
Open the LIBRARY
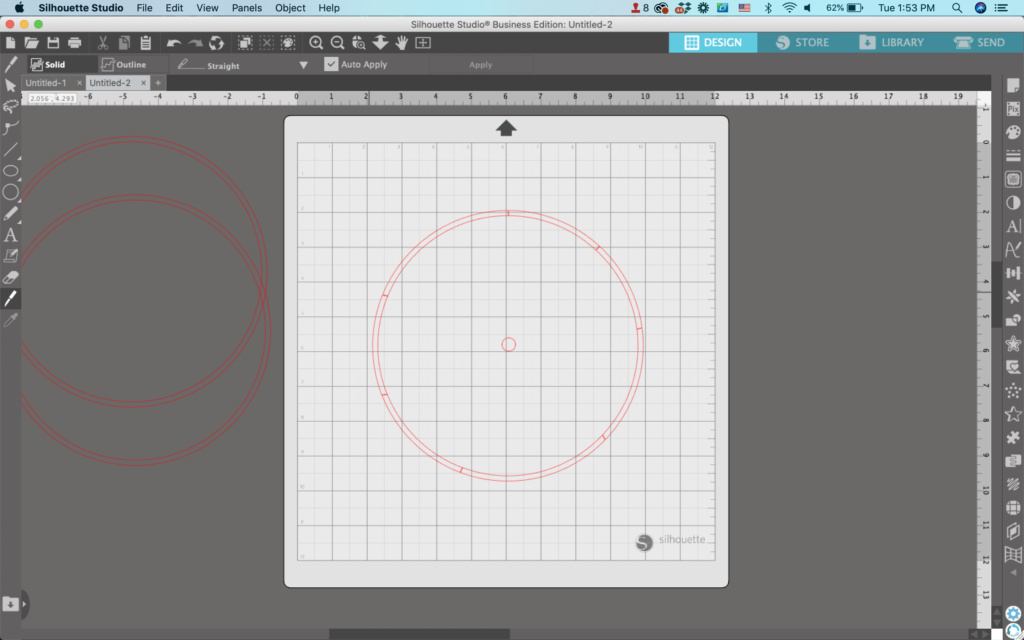click(x=891, y=42)
